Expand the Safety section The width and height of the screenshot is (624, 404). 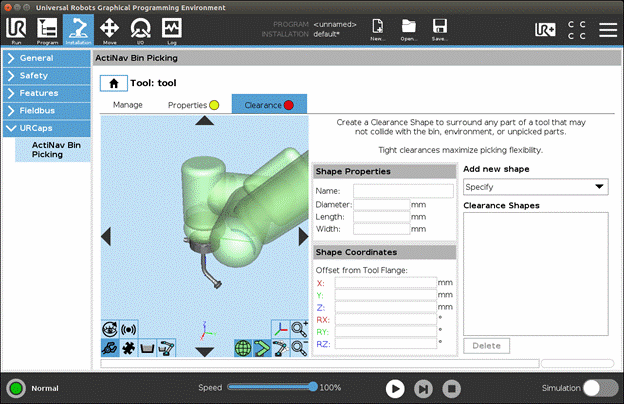click(47, 76)
